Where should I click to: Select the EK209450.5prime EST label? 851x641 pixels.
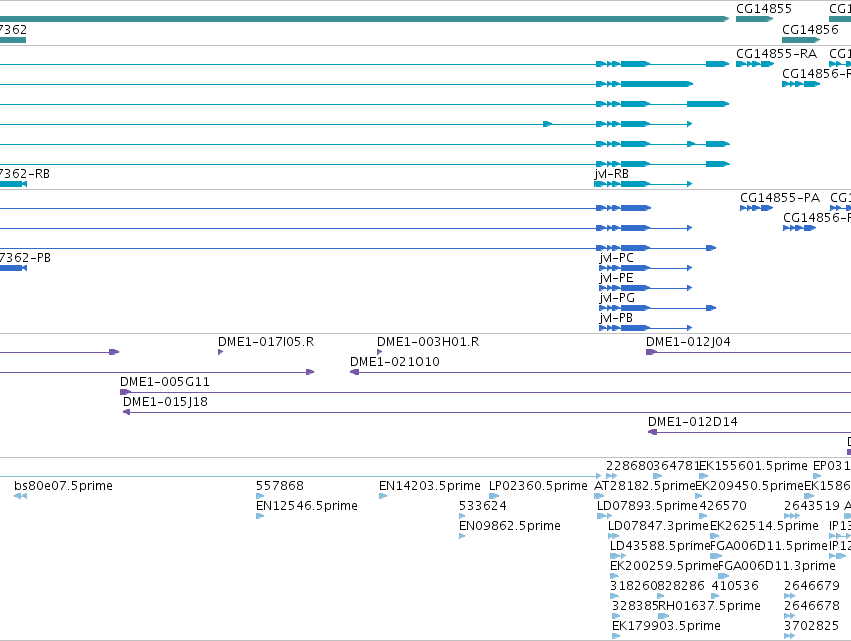pyautogui.click(x=749, y=486)
